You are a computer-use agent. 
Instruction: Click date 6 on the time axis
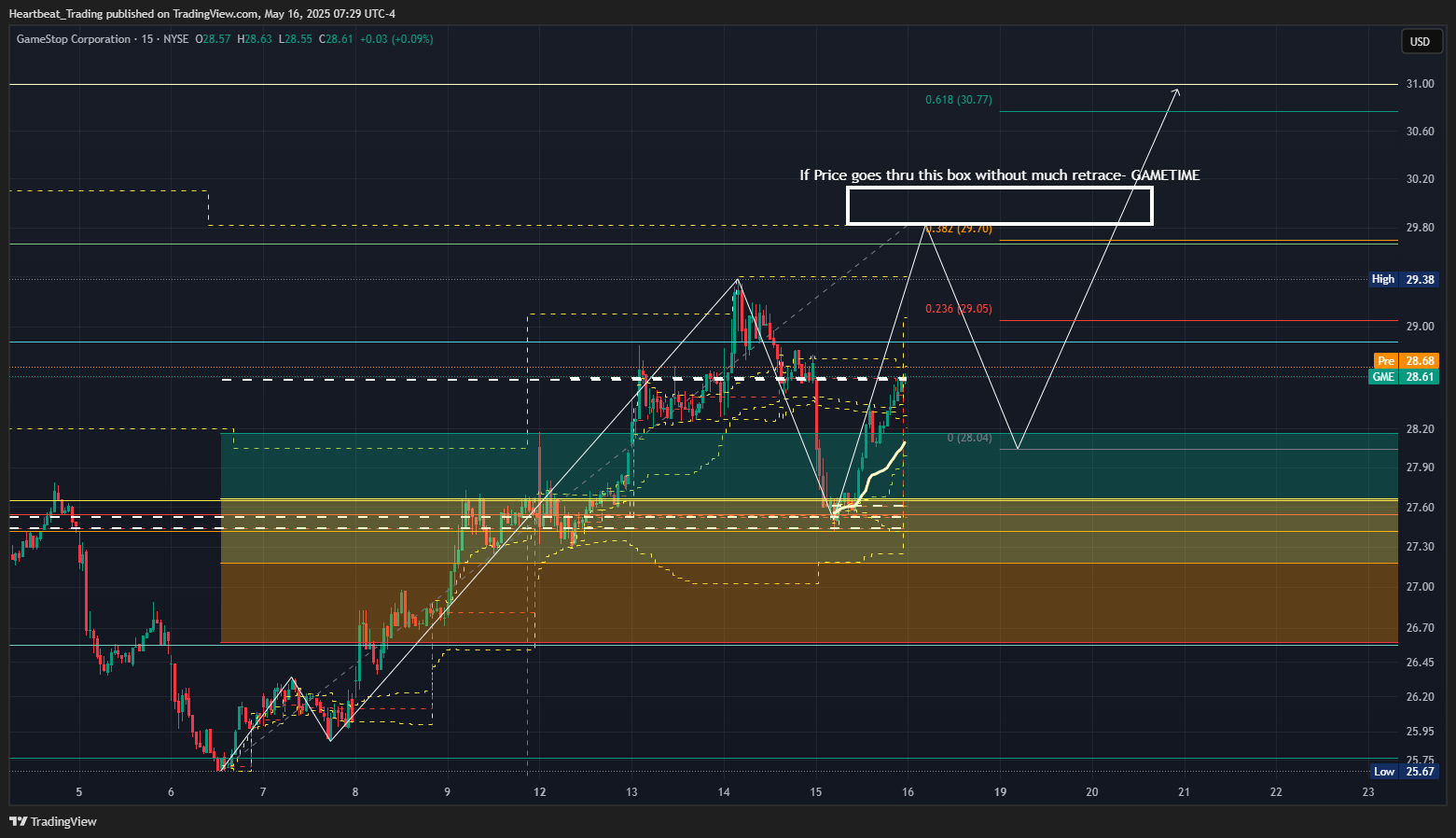(x=171, y=792)
